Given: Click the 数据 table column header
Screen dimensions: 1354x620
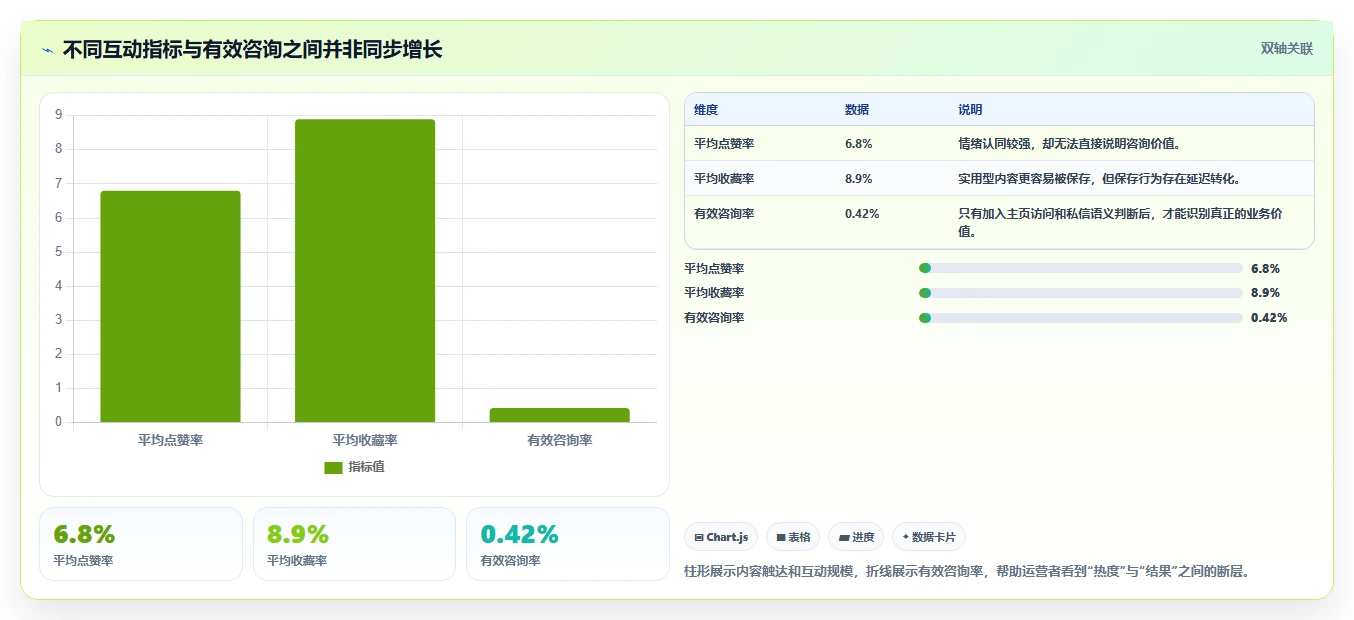Looking at the screenshot, I should [857, 110].
